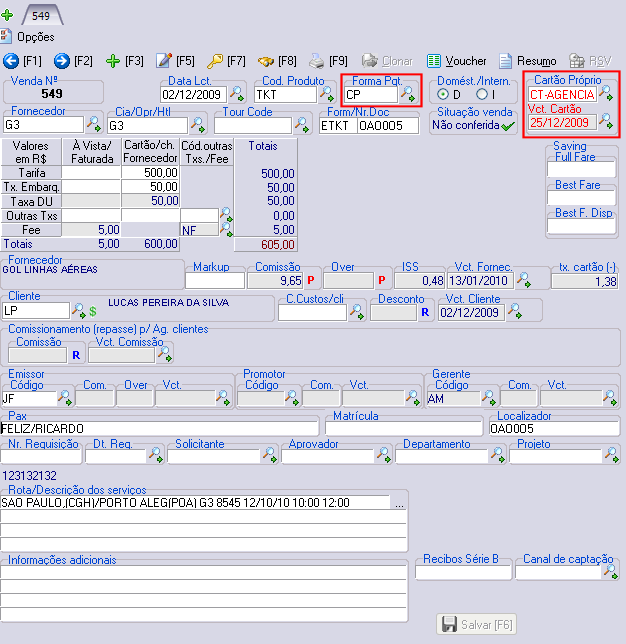626x644 pixels.
Task: Open lookup for Promotor Código field
Action: coord(292,398)
